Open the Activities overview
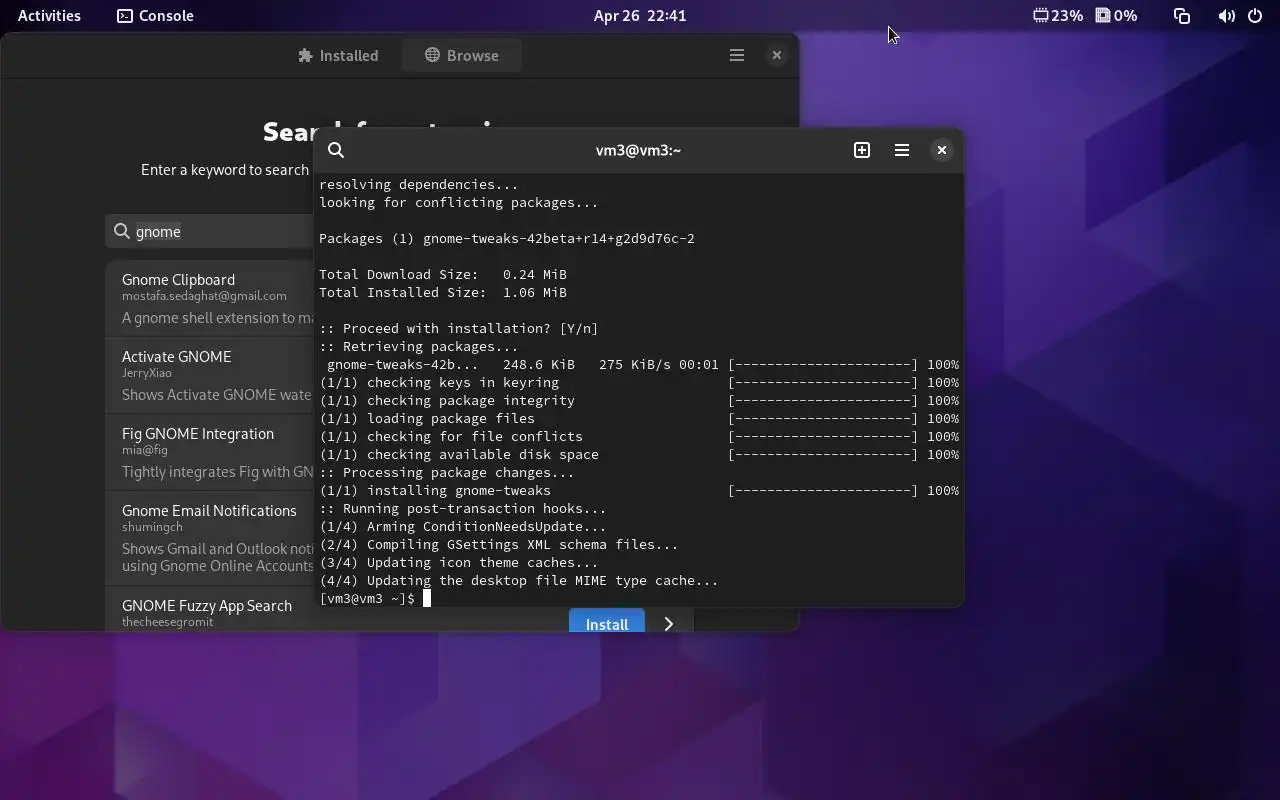 coord(49,15)
